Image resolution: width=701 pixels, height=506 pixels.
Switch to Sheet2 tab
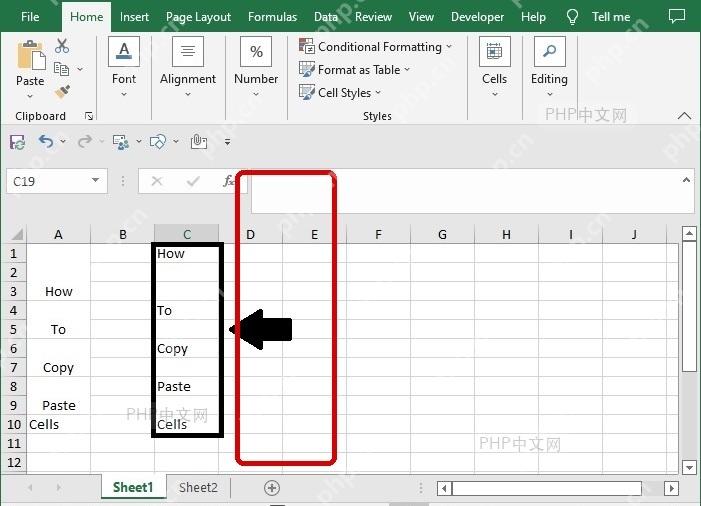[x=198, y=488]
